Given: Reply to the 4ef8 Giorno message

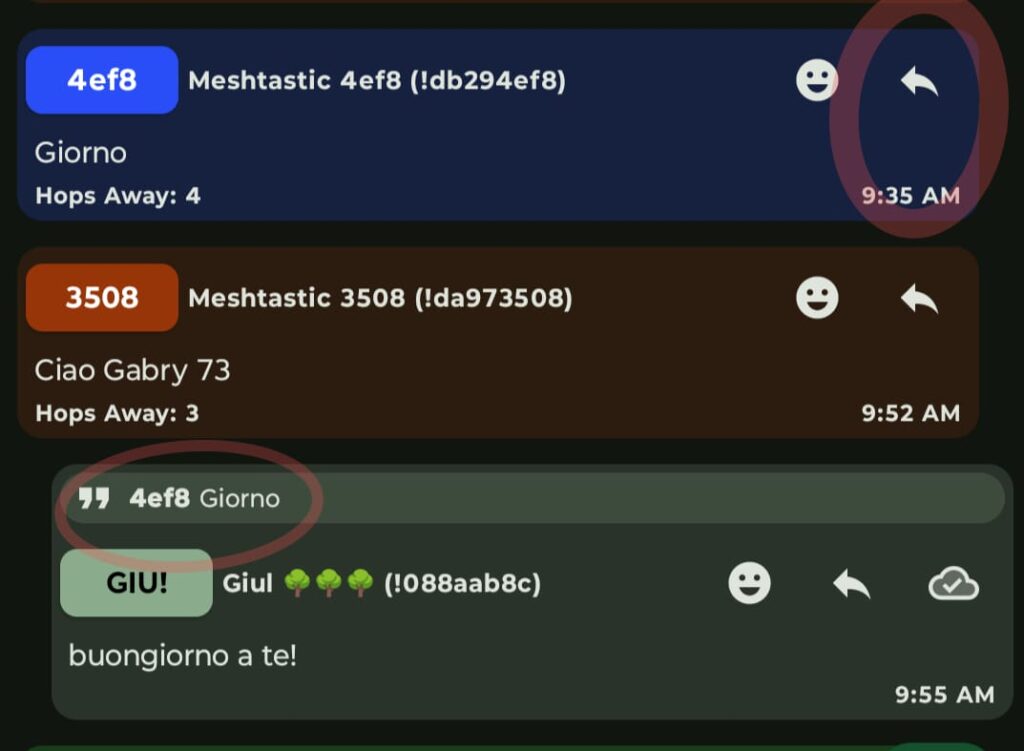Looking at the screenshot, I should (x=920, y=82).
